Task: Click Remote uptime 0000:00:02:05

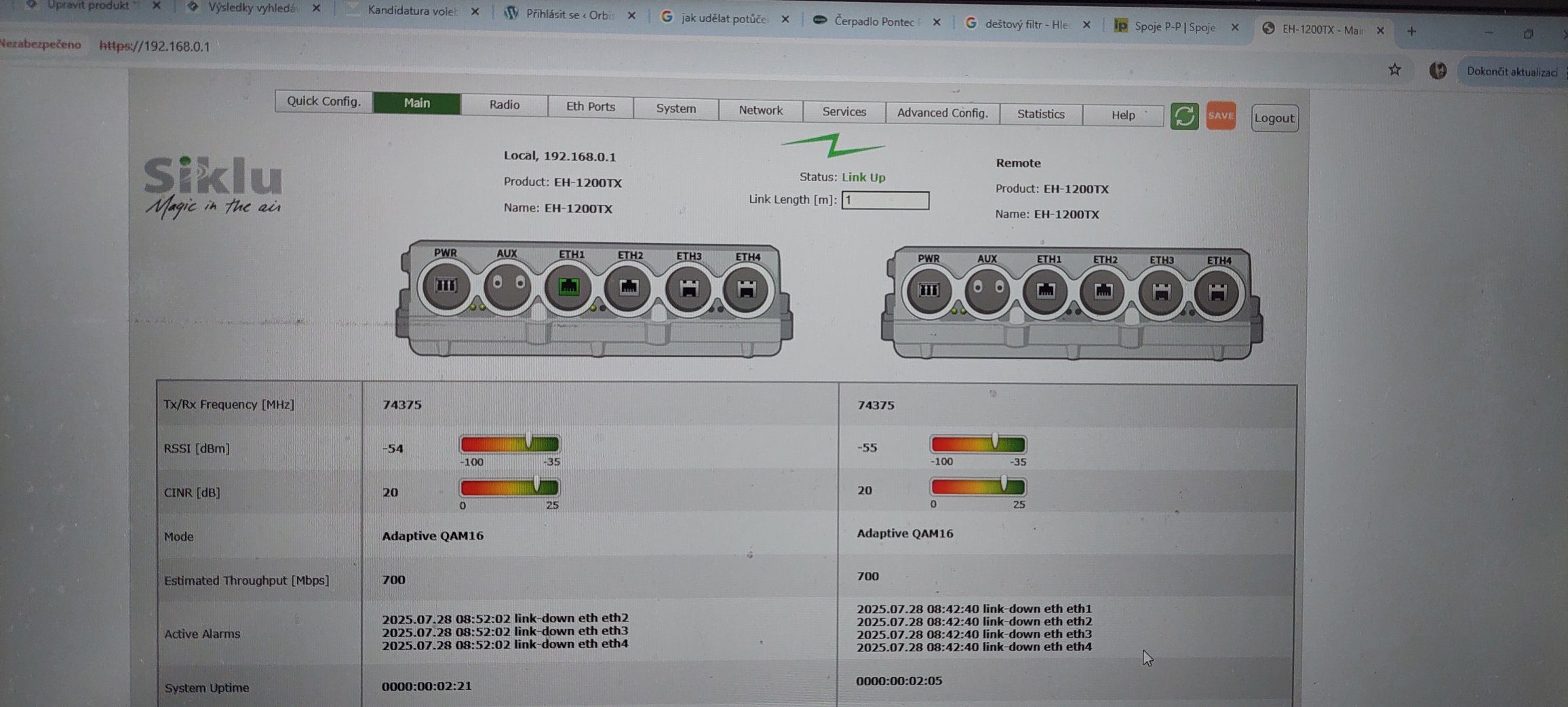Action: [x=899, y=681]
